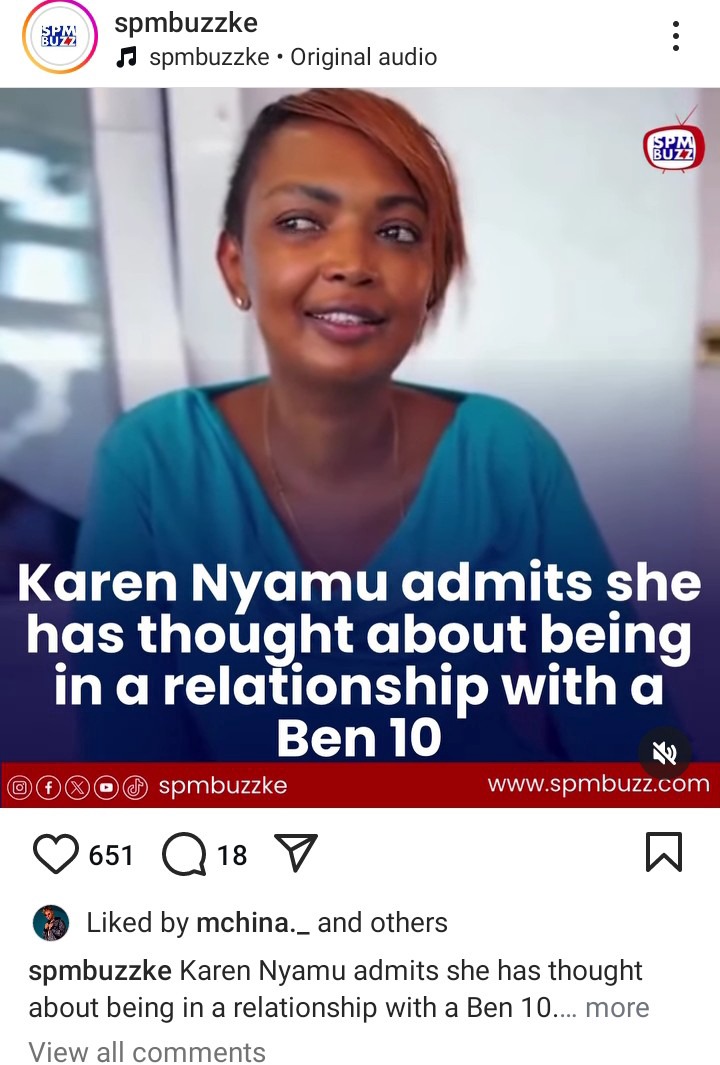Open the three-dot options menu
This screenshot has width=720, height=1065.
point(675,36)
